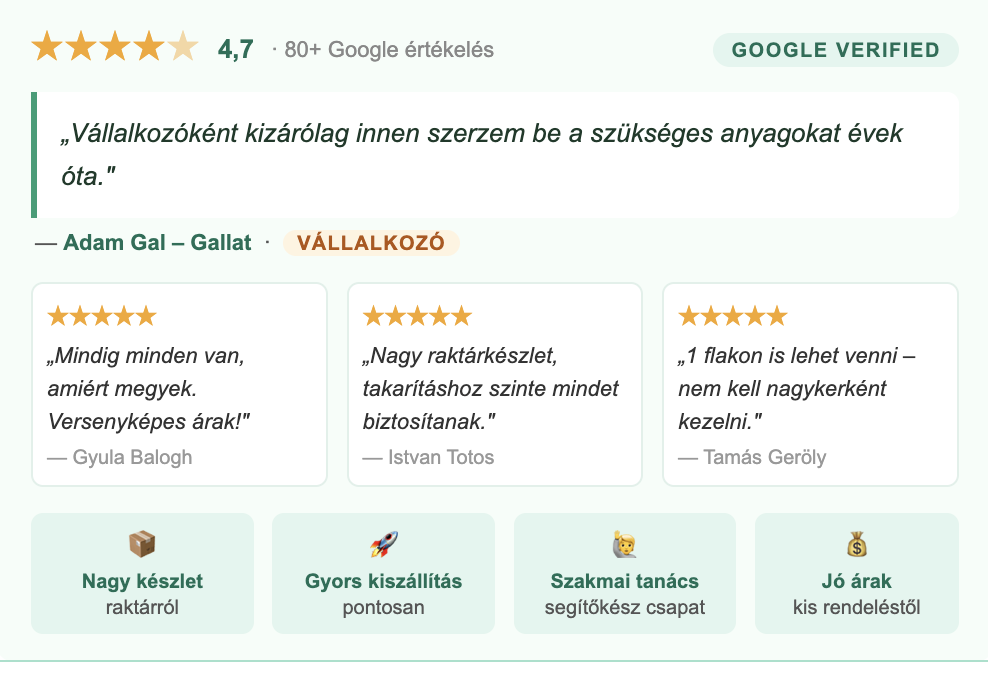The width and height of the screenshot is (988, 674).
Task: Click Istvan Totos's five-star rating
Action: click(x=417, y=316)
